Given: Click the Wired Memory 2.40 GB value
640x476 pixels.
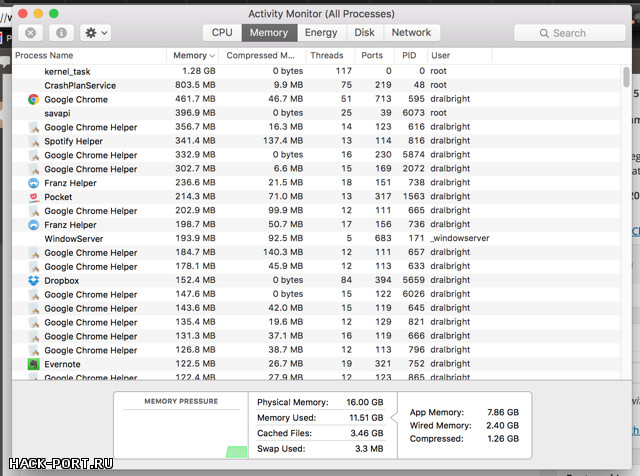Looking at the screenshot, I should click(502, 425).
